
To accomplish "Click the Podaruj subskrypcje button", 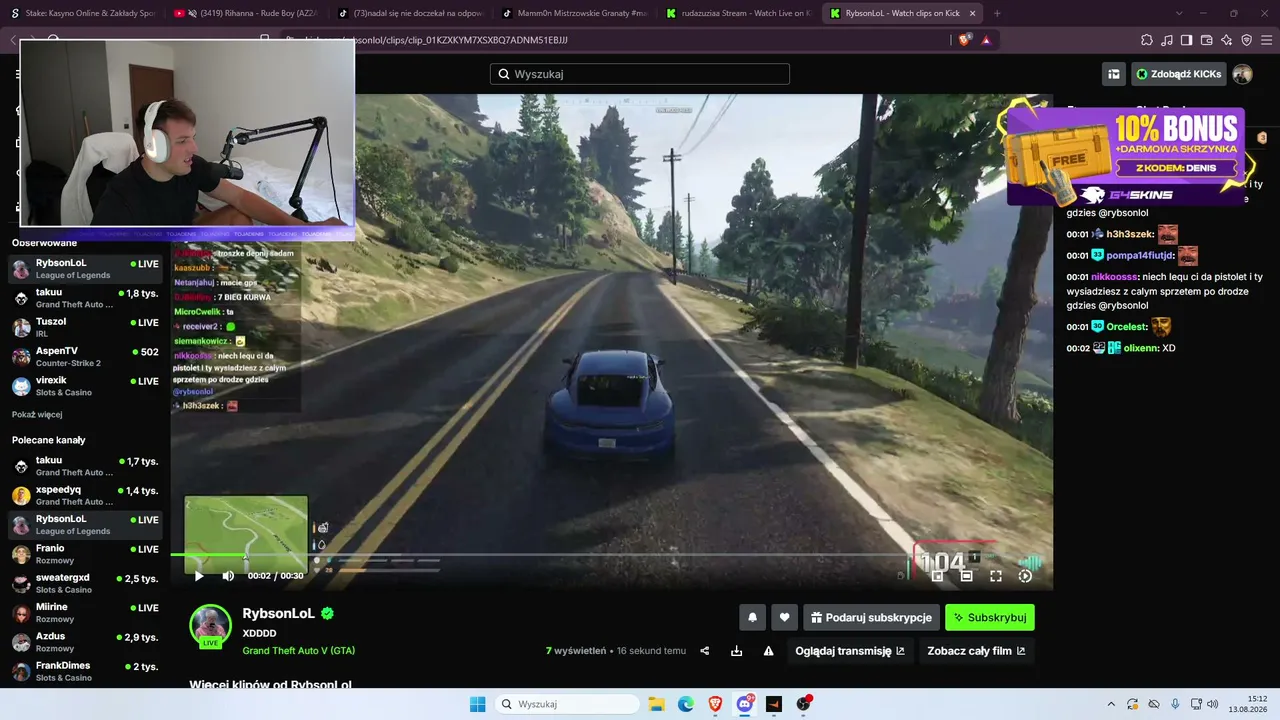I will point(872,618).
